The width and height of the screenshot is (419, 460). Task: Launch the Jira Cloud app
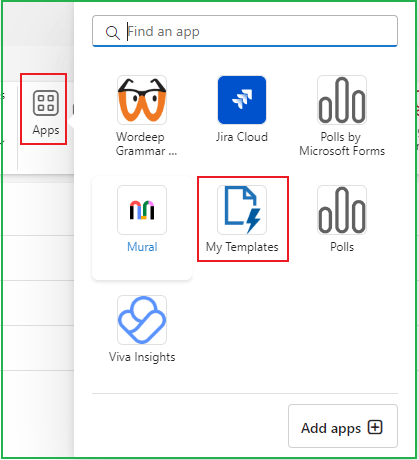click(x=242, y=109)
